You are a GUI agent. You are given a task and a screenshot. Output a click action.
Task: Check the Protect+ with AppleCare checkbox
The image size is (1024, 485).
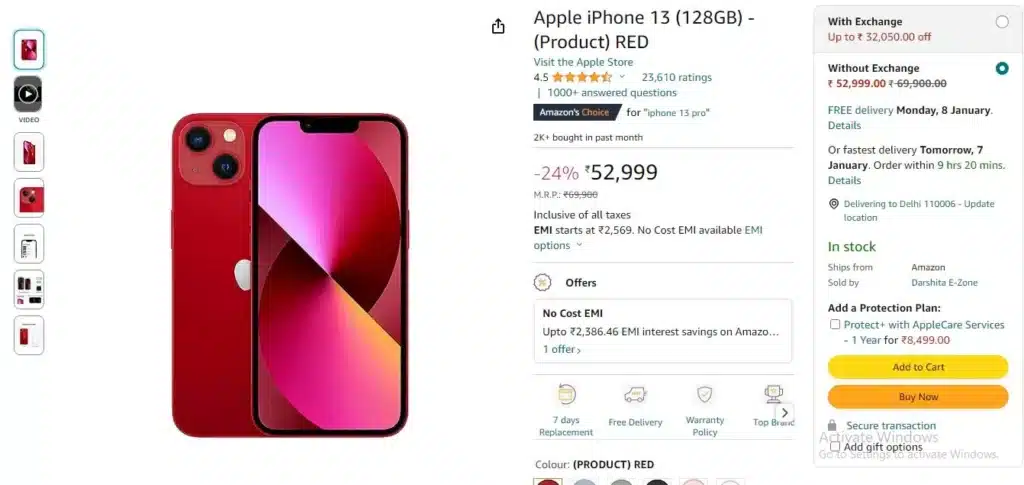pos(835,324)
